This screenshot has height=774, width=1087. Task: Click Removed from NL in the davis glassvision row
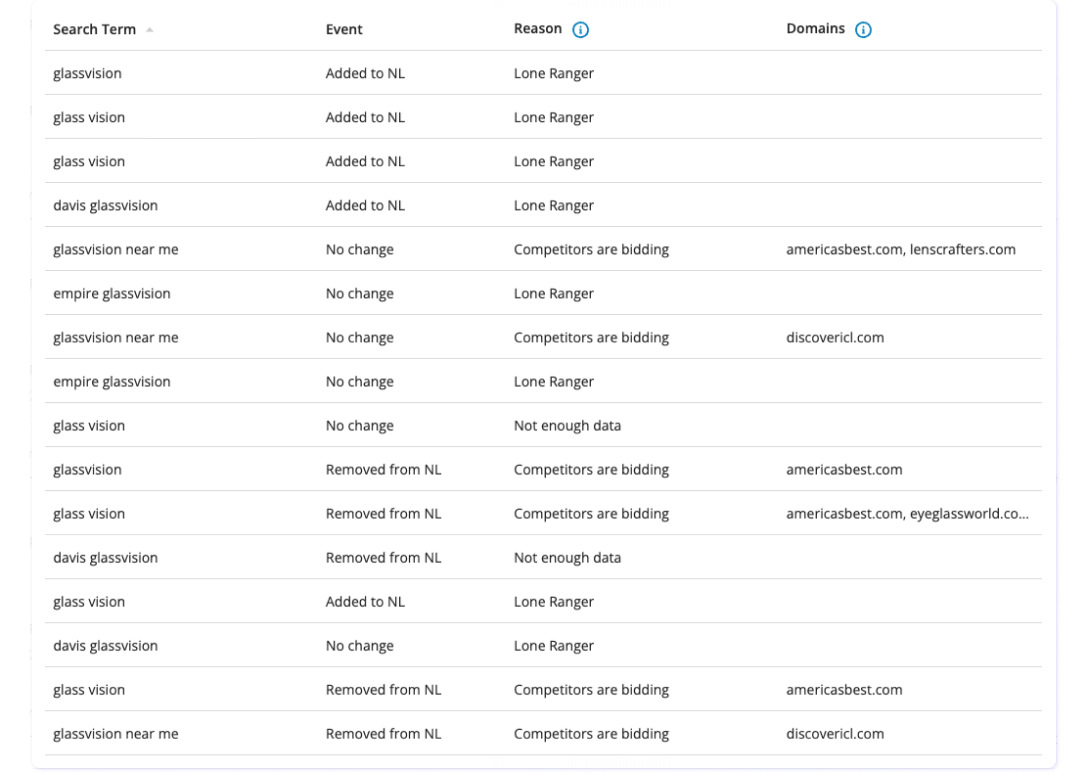tap(383, 557)
